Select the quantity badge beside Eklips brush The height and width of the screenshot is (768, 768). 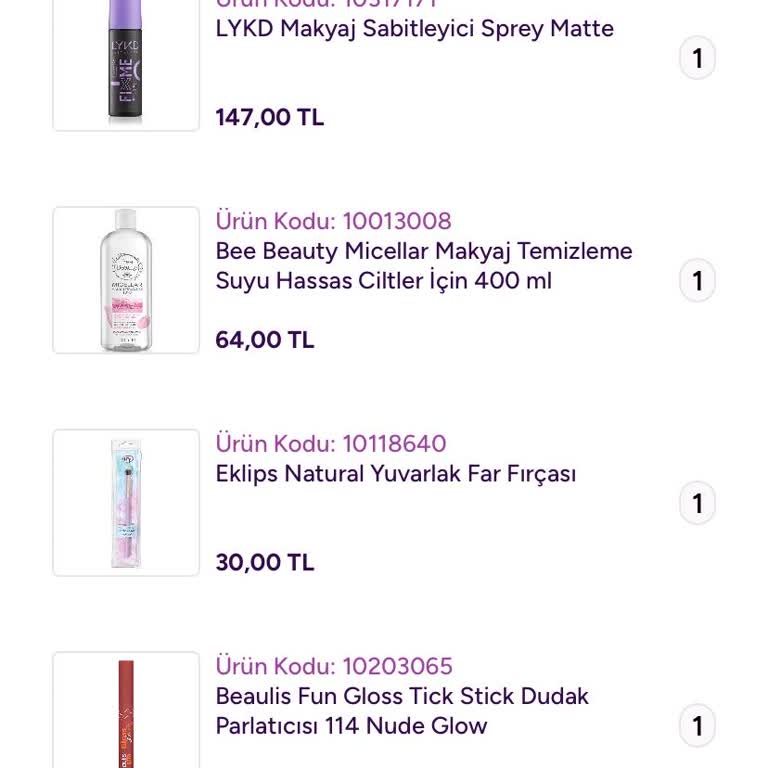(697, 503)
